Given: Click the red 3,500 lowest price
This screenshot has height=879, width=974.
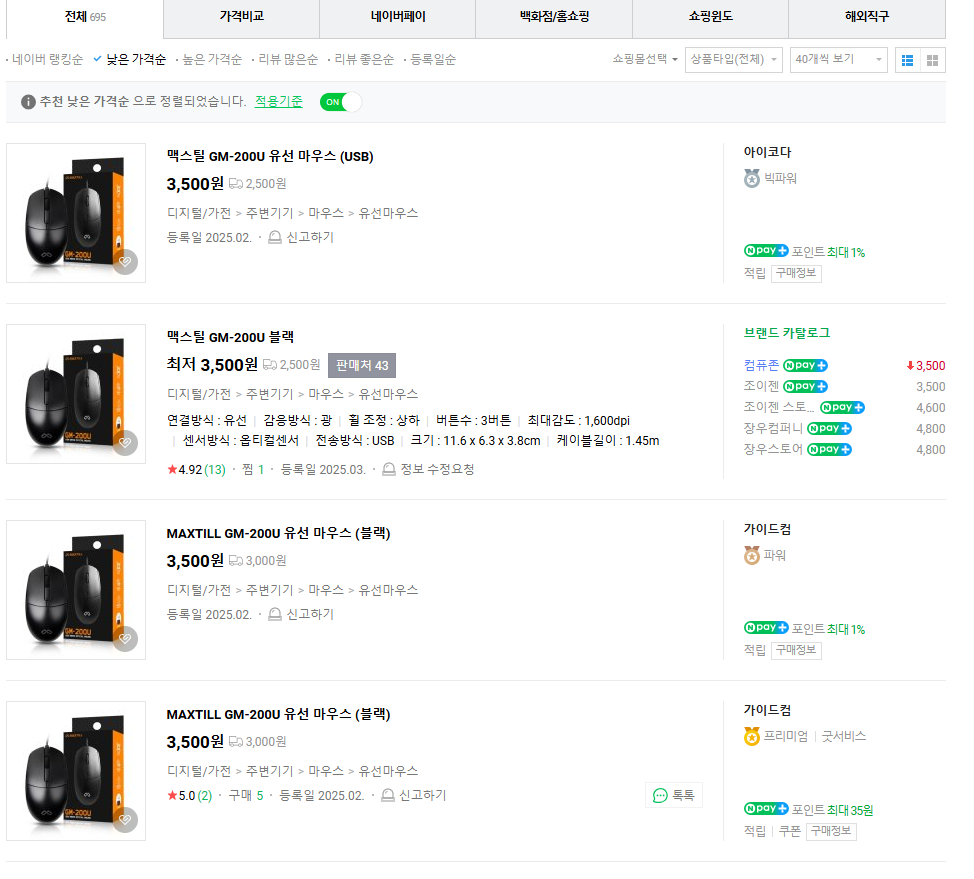Looking at the screenshot, I should coord(926,366).
